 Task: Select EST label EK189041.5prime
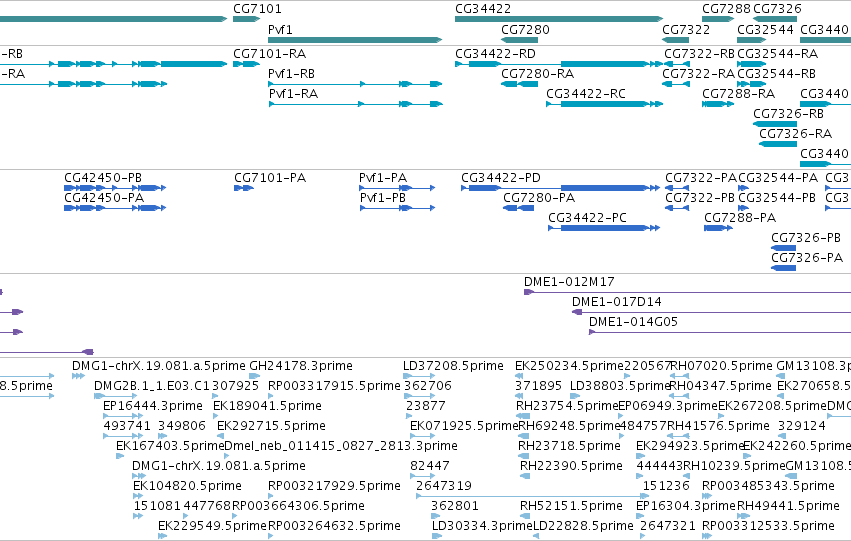(x=268, y=406)
